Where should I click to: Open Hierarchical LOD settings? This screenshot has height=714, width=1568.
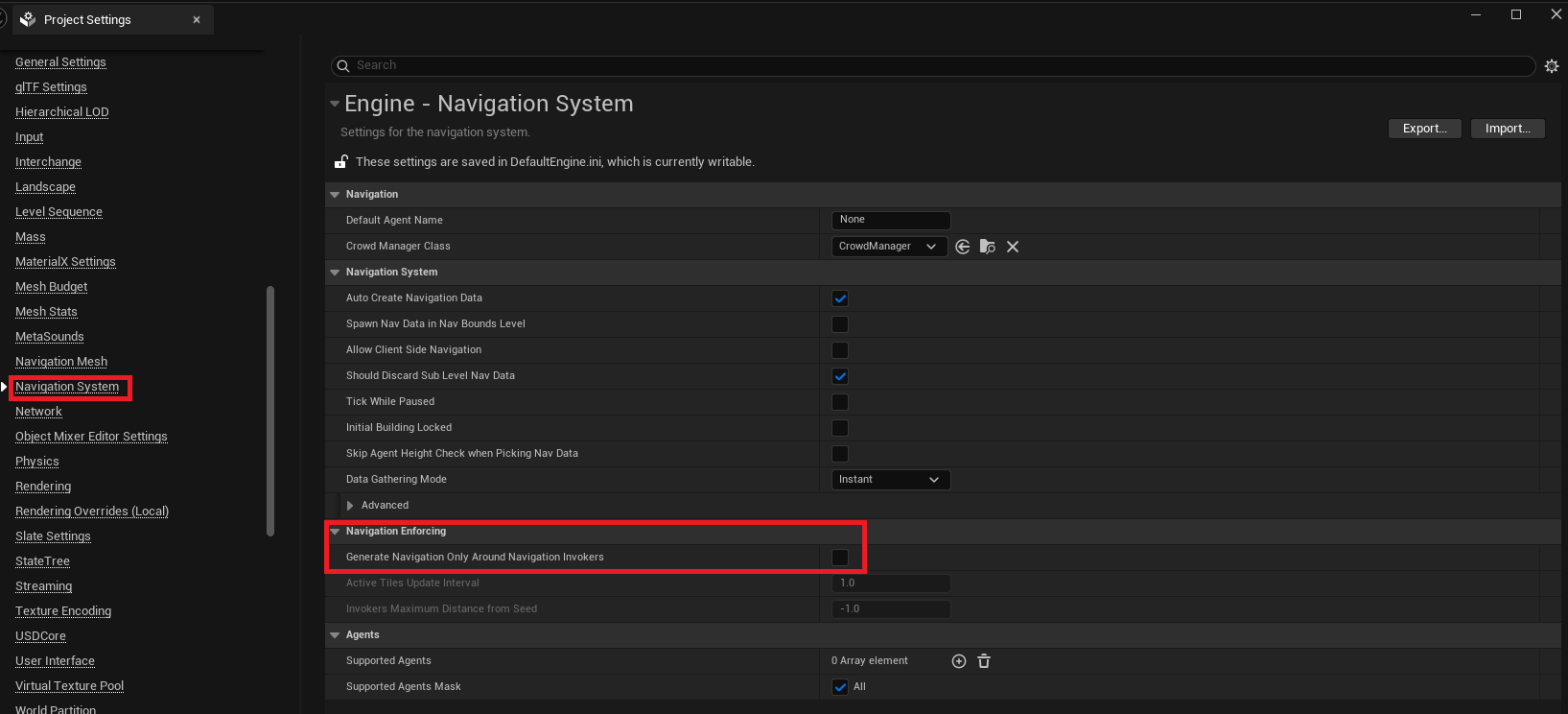[62, 112]
